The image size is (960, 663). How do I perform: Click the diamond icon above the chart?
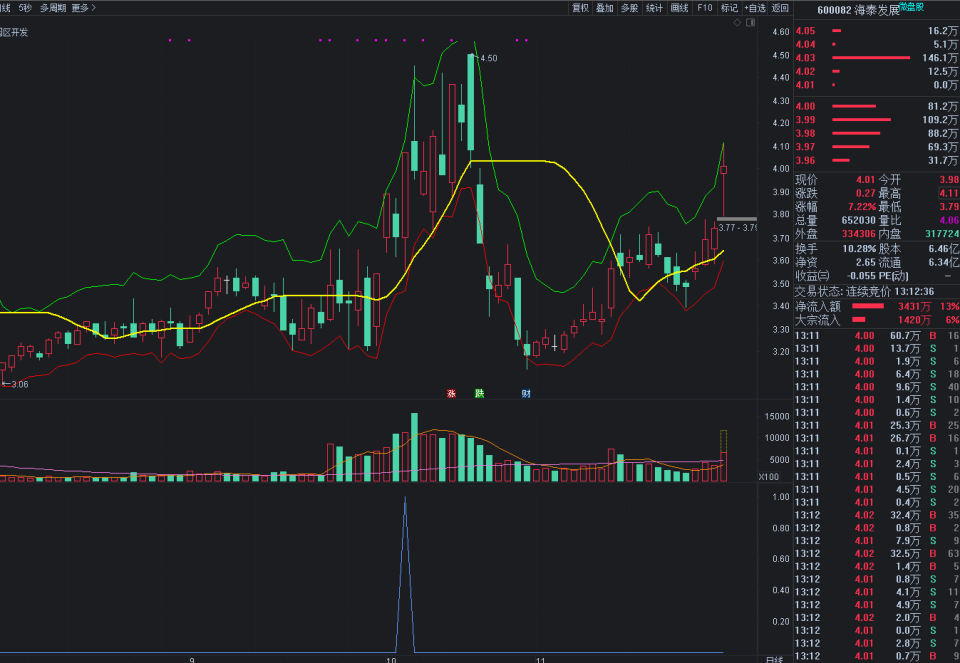(x=737, y=23)
